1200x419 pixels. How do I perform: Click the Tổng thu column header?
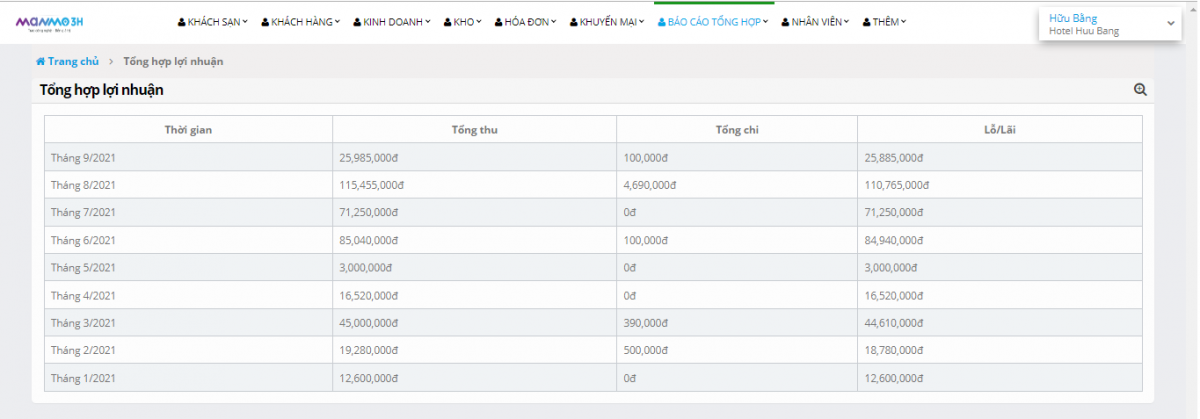474,130
